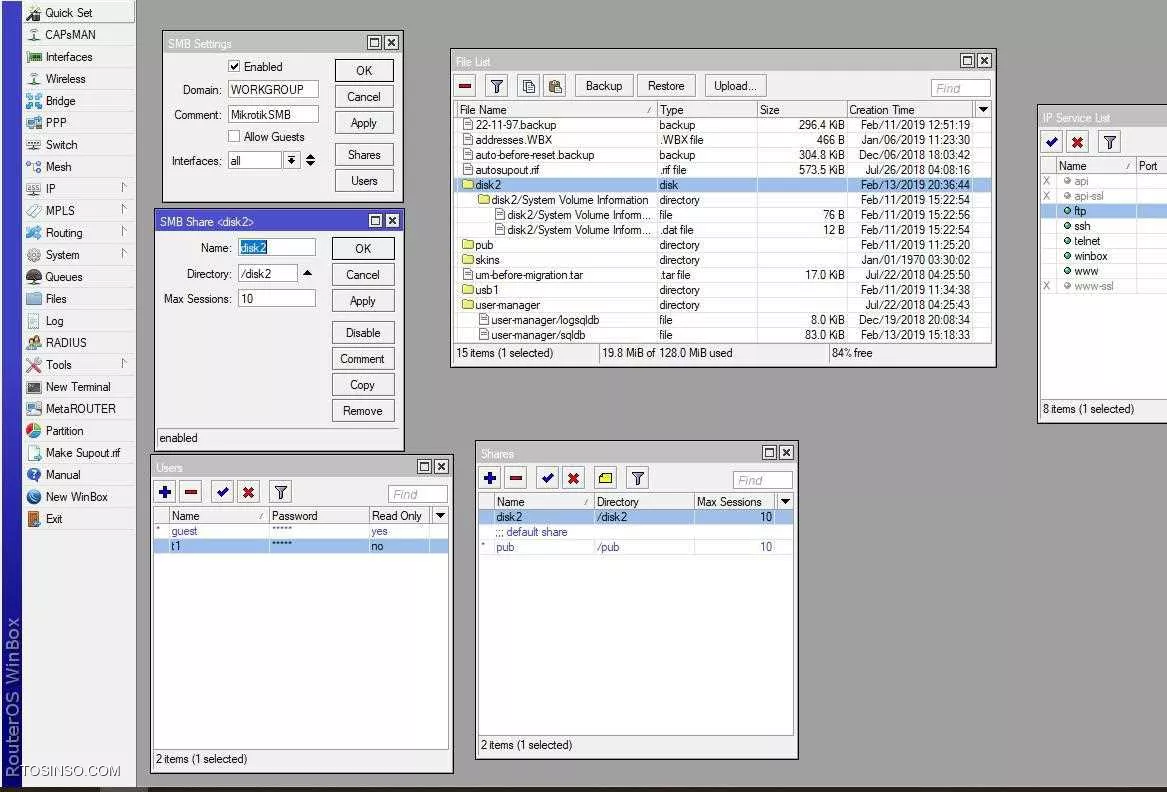
Task: Click the paste icon in File List toolbar
Action: coord(554,86)
